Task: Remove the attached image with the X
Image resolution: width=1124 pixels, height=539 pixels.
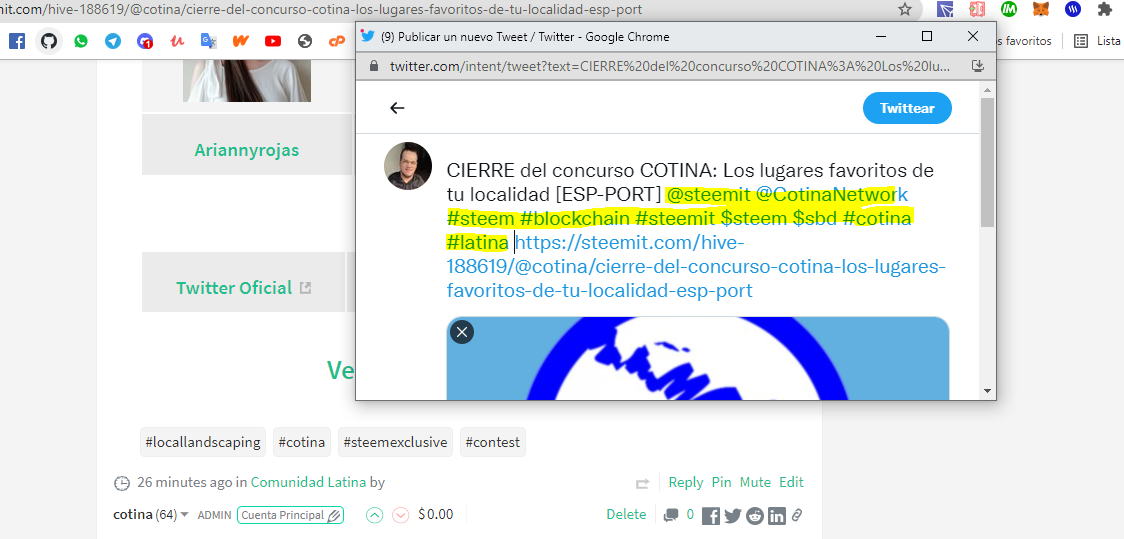Action: click(462, 332)
